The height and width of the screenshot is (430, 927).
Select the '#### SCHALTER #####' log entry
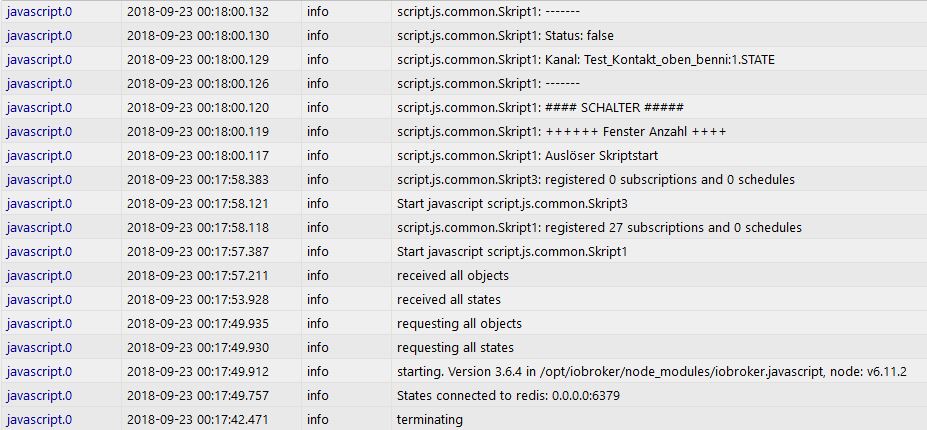[540, 108]
